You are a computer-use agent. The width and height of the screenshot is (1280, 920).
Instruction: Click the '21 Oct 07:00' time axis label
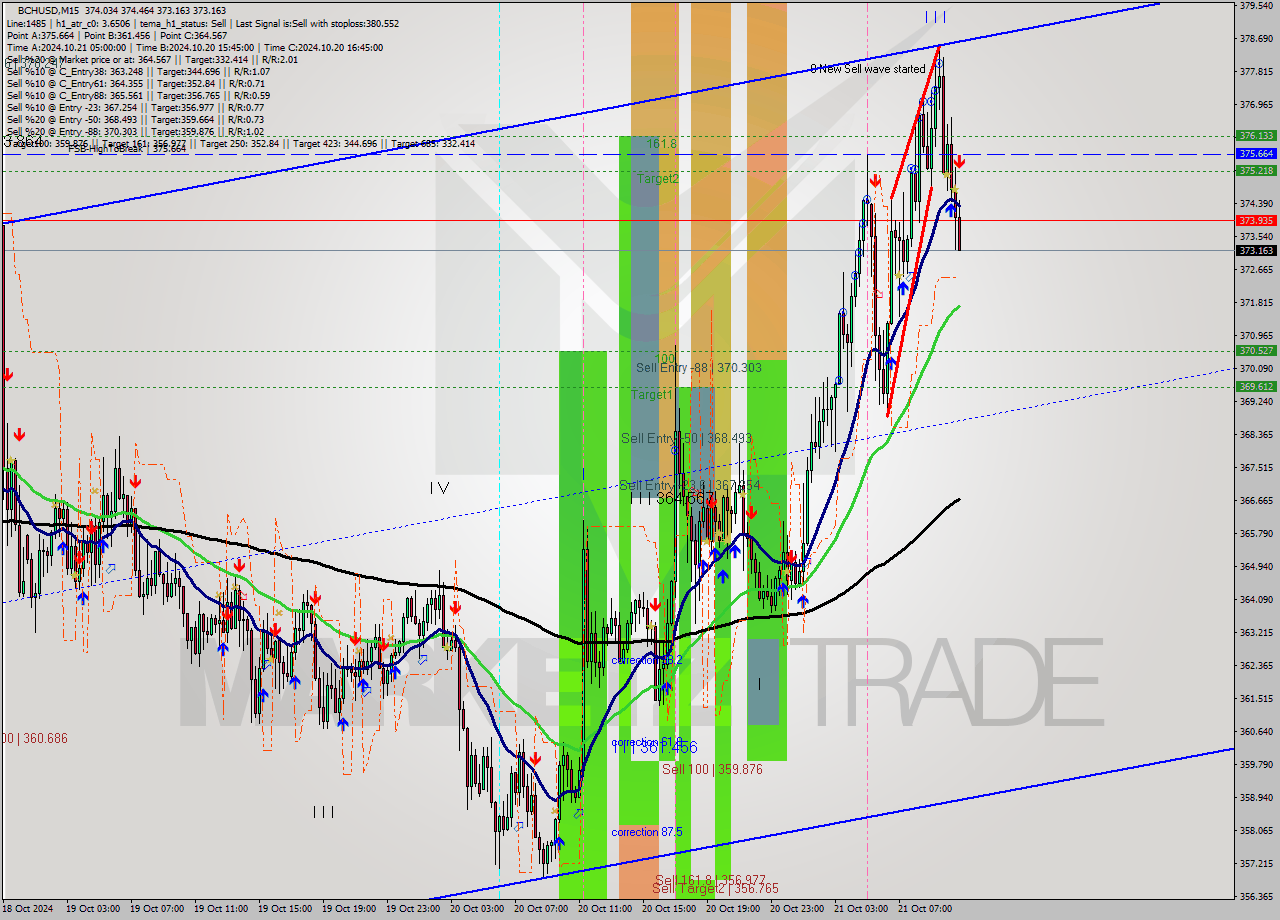coord(925,909)
